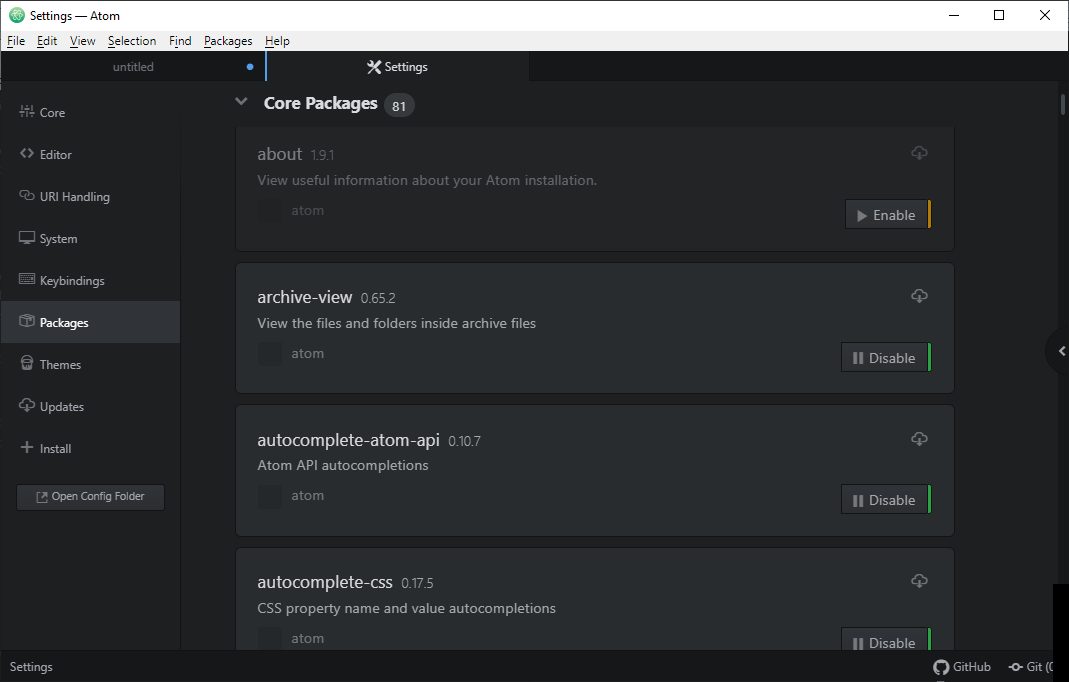Disable the autocomplete-atom-api package
Screen dimensions: 1069x682
coord(886,500)
